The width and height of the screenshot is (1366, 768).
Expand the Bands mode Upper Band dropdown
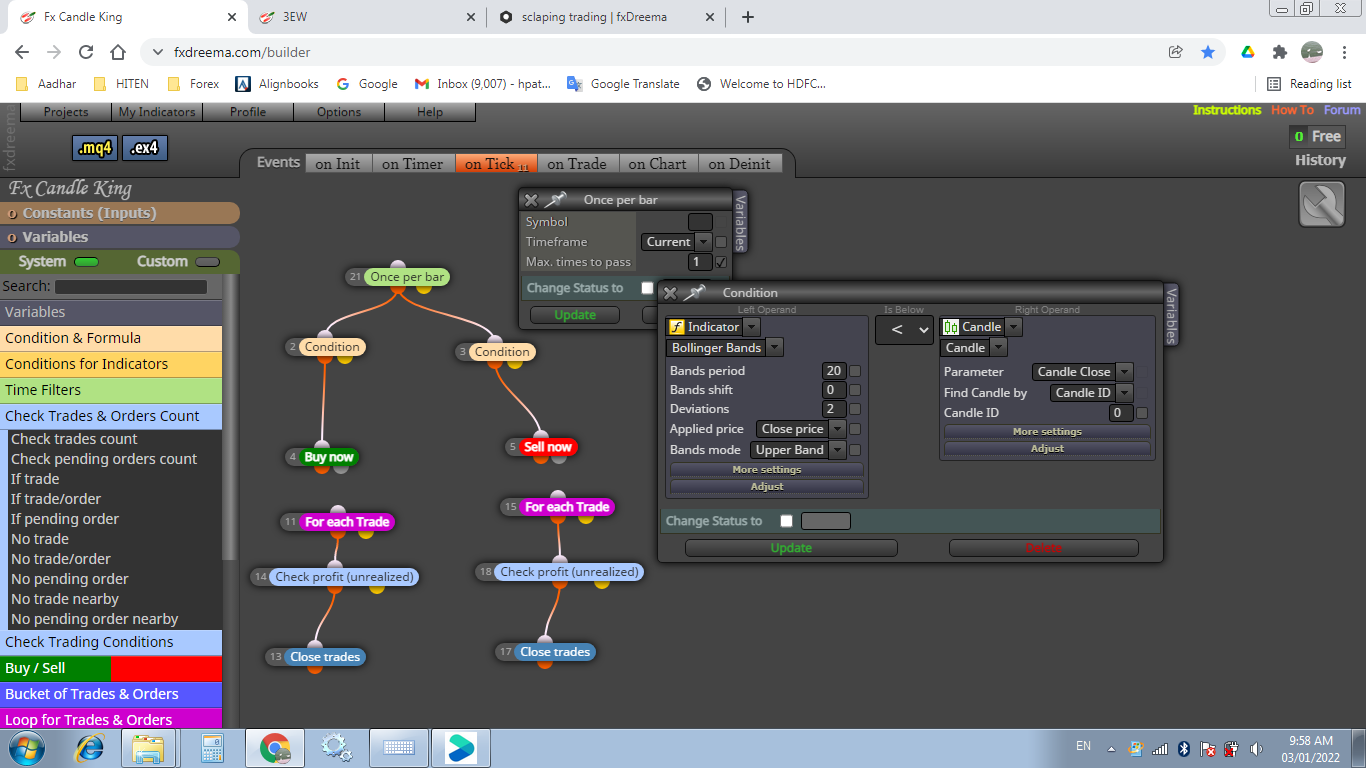pyautogui.click(x=800, y=450)
